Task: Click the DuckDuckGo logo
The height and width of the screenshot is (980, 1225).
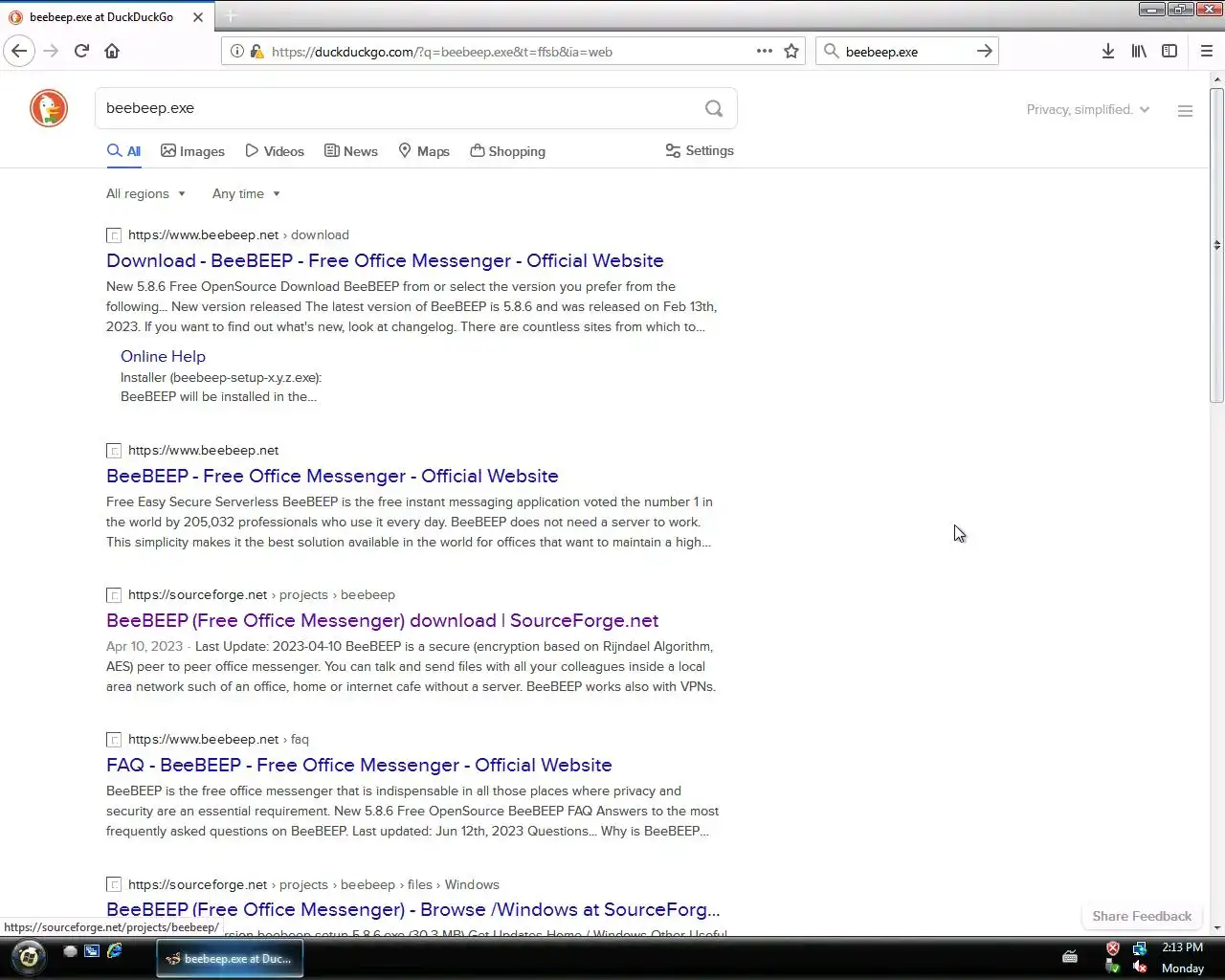Action: 49,108
